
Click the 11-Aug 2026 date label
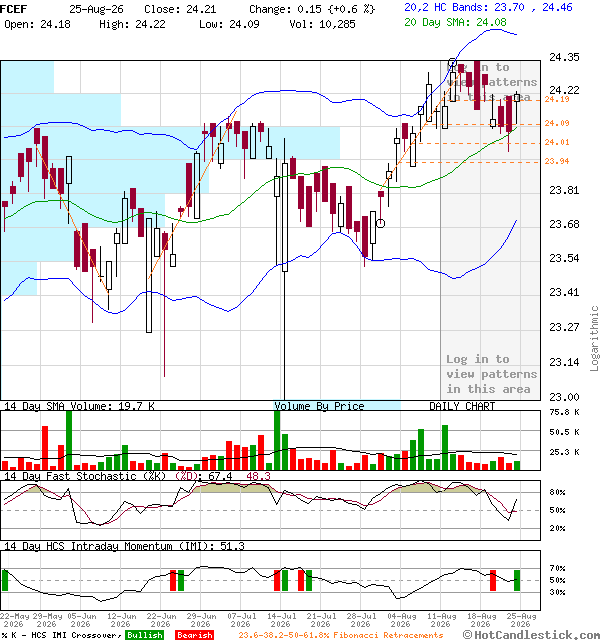pos(442,620)
